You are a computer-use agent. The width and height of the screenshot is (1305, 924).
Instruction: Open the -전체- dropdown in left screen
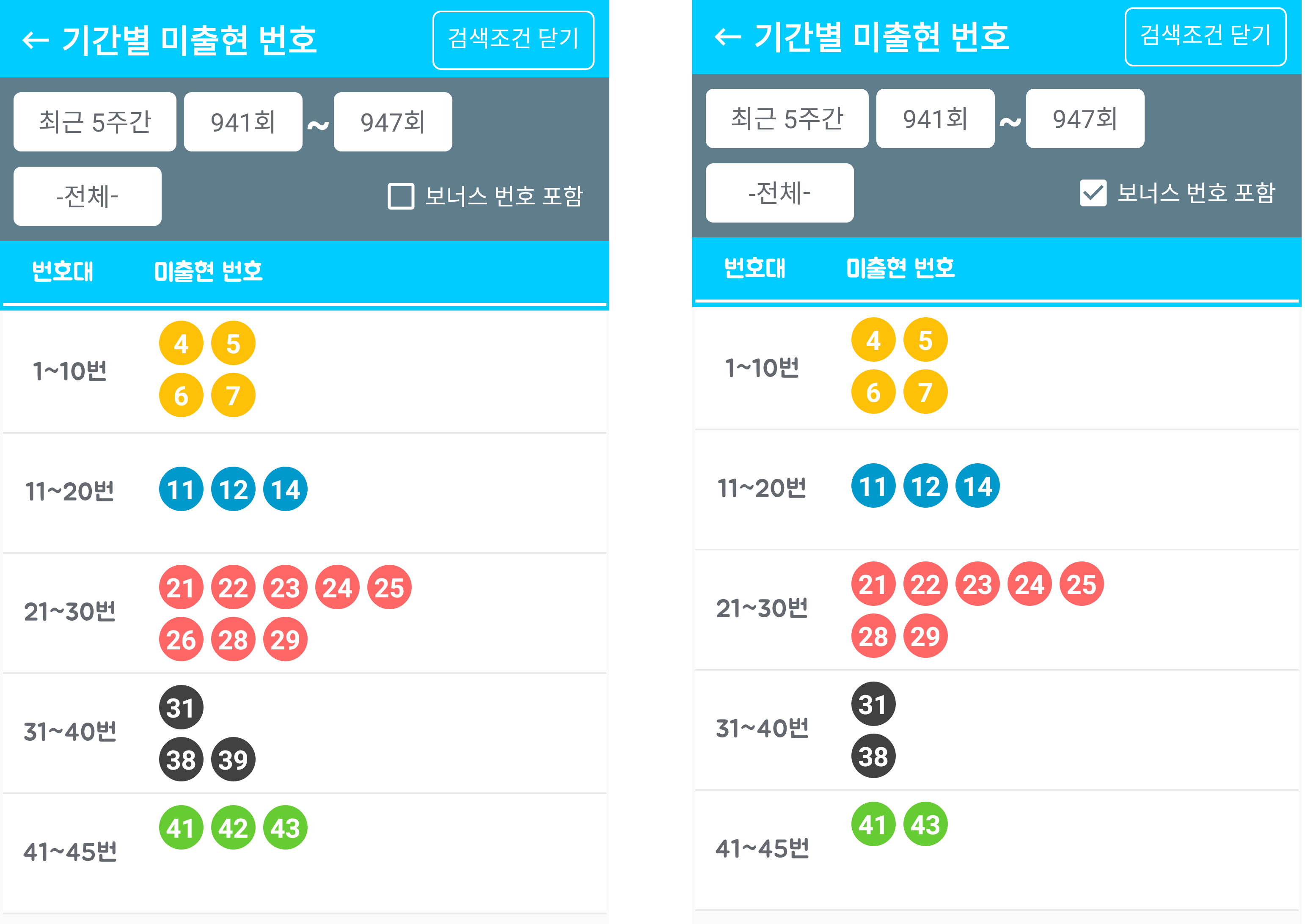tap(88, 196)
